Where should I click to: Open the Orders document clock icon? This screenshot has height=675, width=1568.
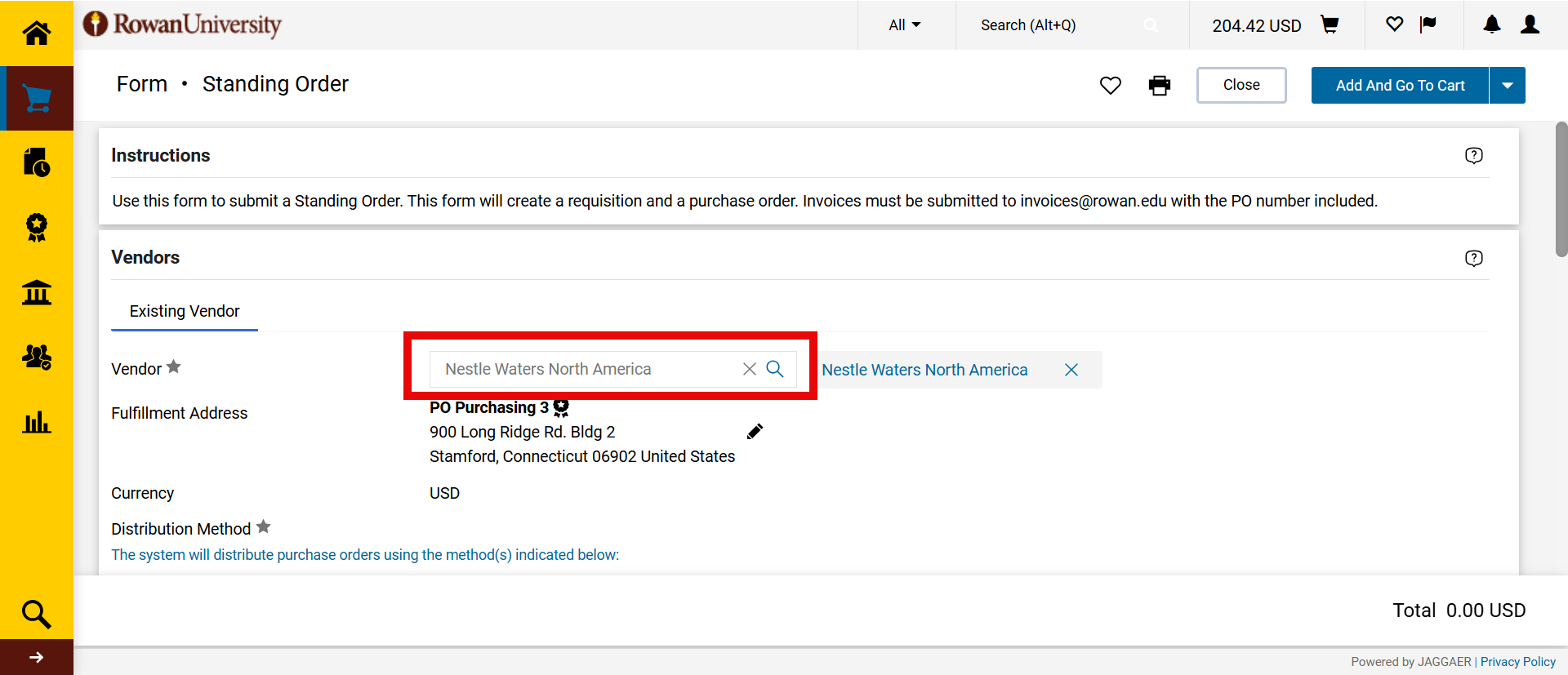(37, 162)
